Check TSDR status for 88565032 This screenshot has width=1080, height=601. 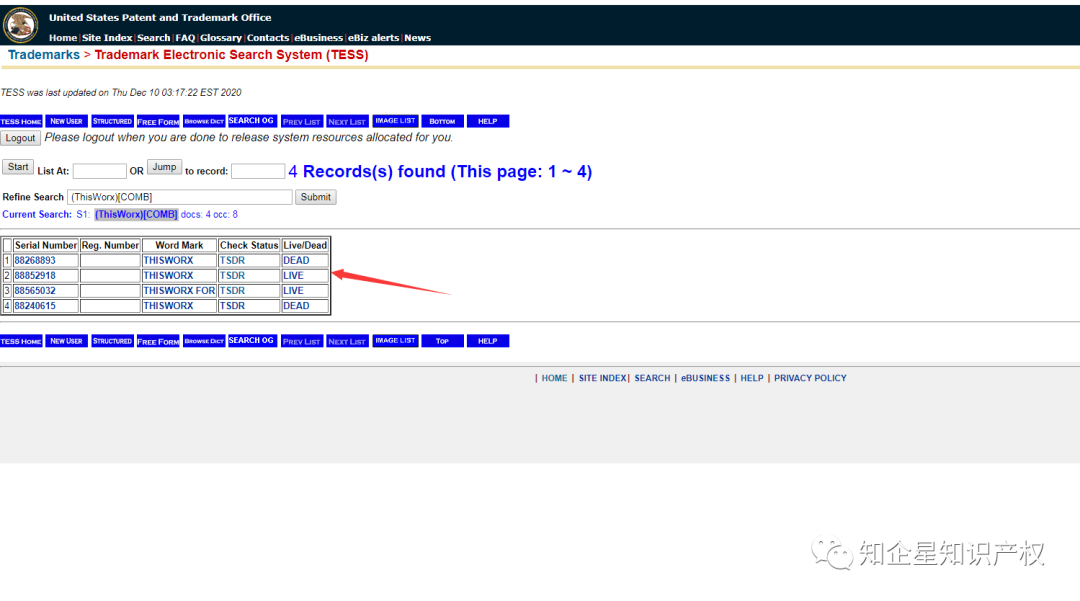click(232, 291)
